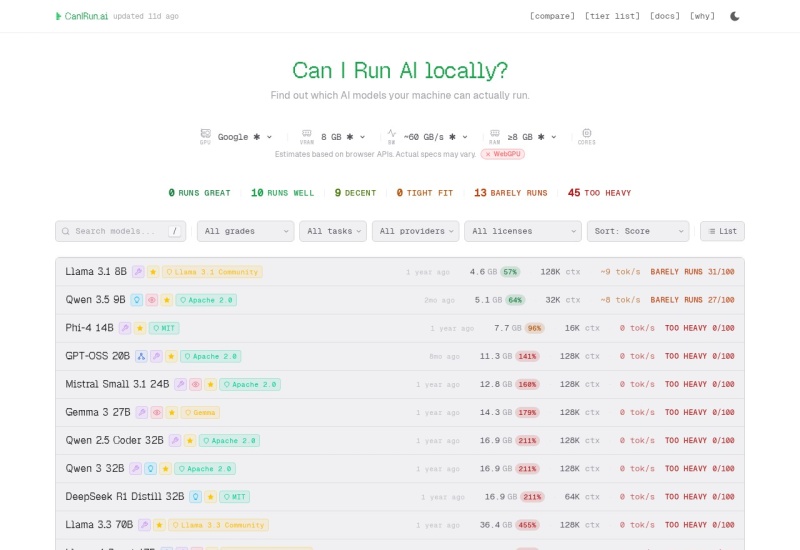This screenshot has width=800, height=550.
Task: Click the MIT badge on DeepSeek R1 Distill 32B
Action: (235, 496)
